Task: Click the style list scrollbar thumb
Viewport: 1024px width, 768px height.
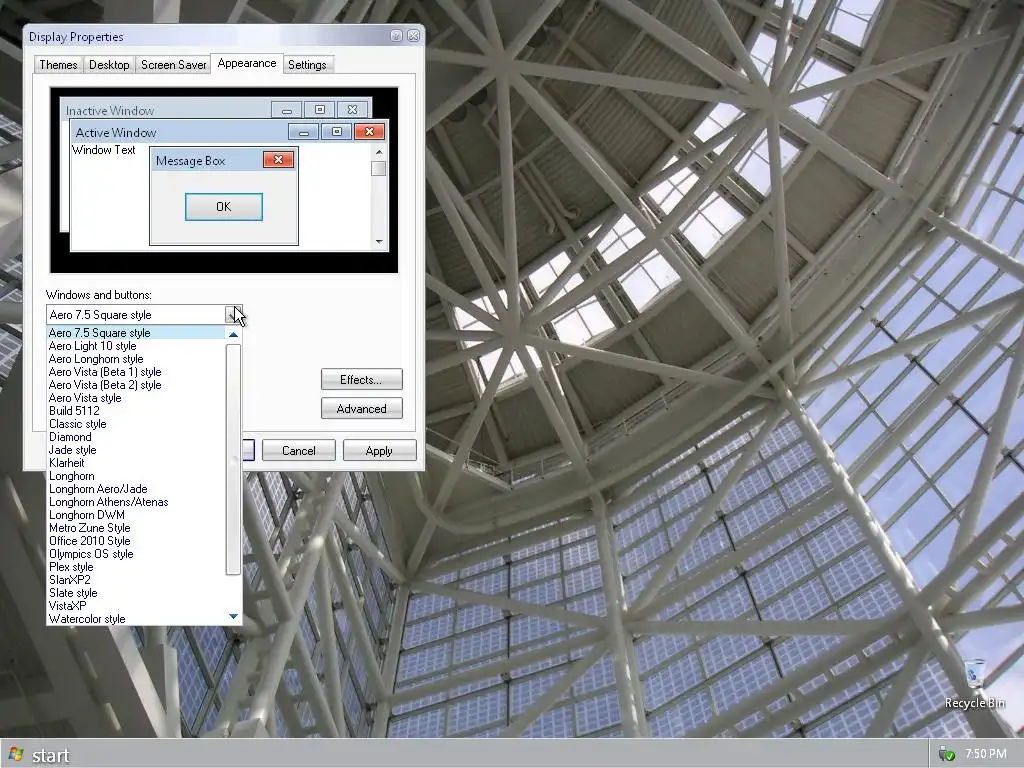Action: (233, 460)
